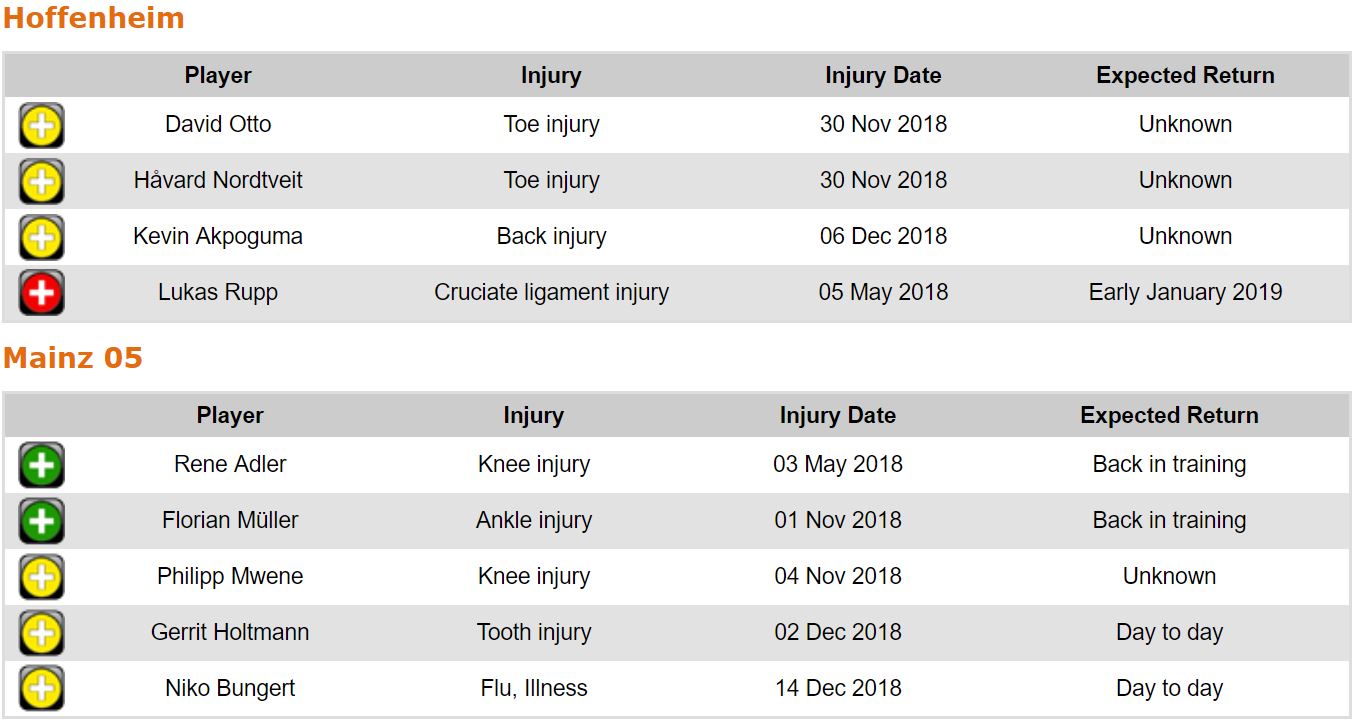This screenshot has height=720, width=1353.
Task: Select player name Lukas Rupp
Action: pyautogui.click(x=218, y=293)
